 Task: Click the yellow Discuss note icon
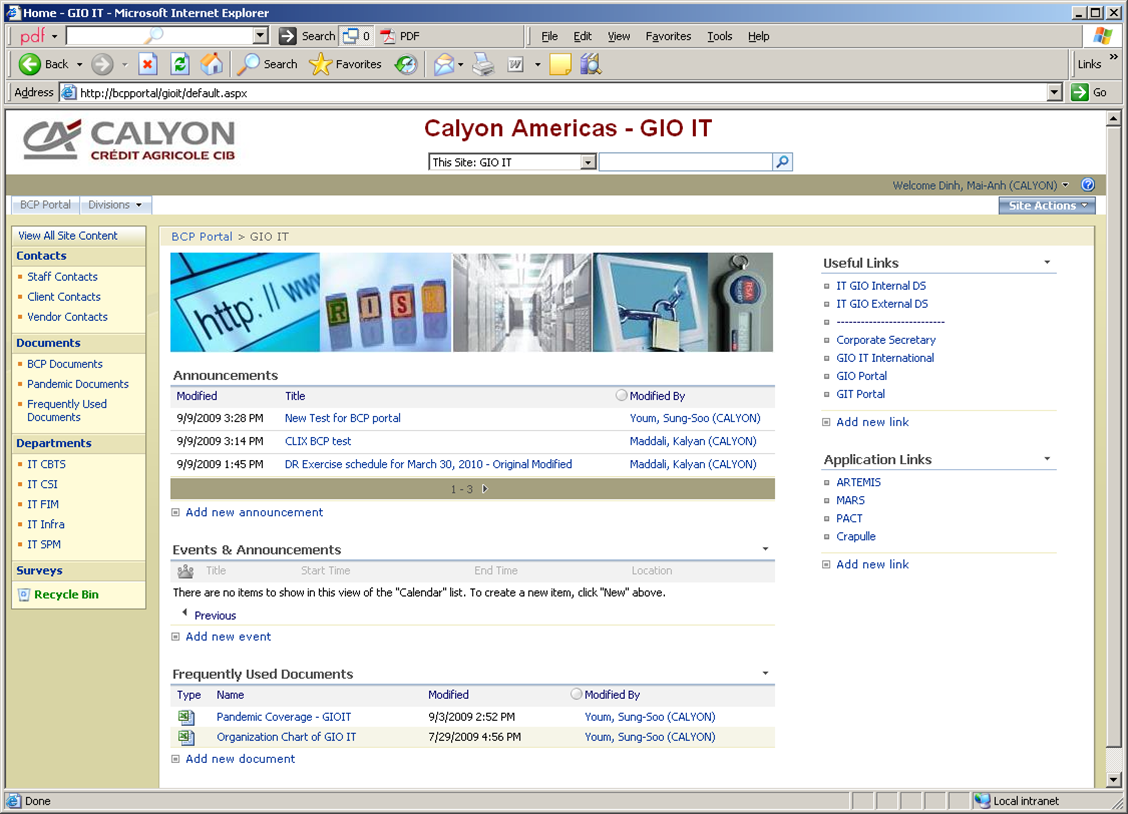pos(560,64)
